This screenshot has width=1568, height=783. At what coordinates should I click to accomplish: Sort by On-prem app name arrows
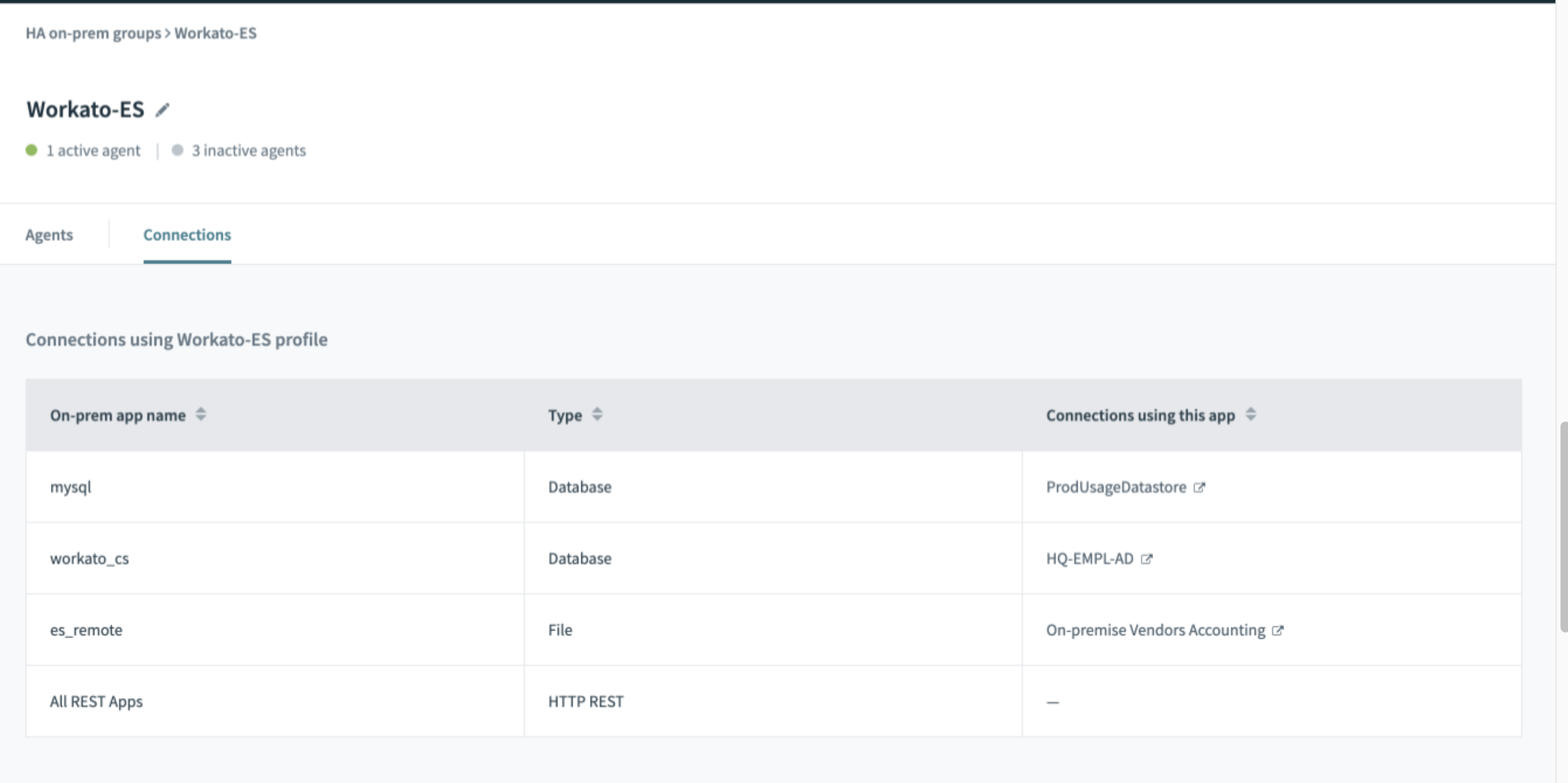pyautogui.click(x=201, y=415)
